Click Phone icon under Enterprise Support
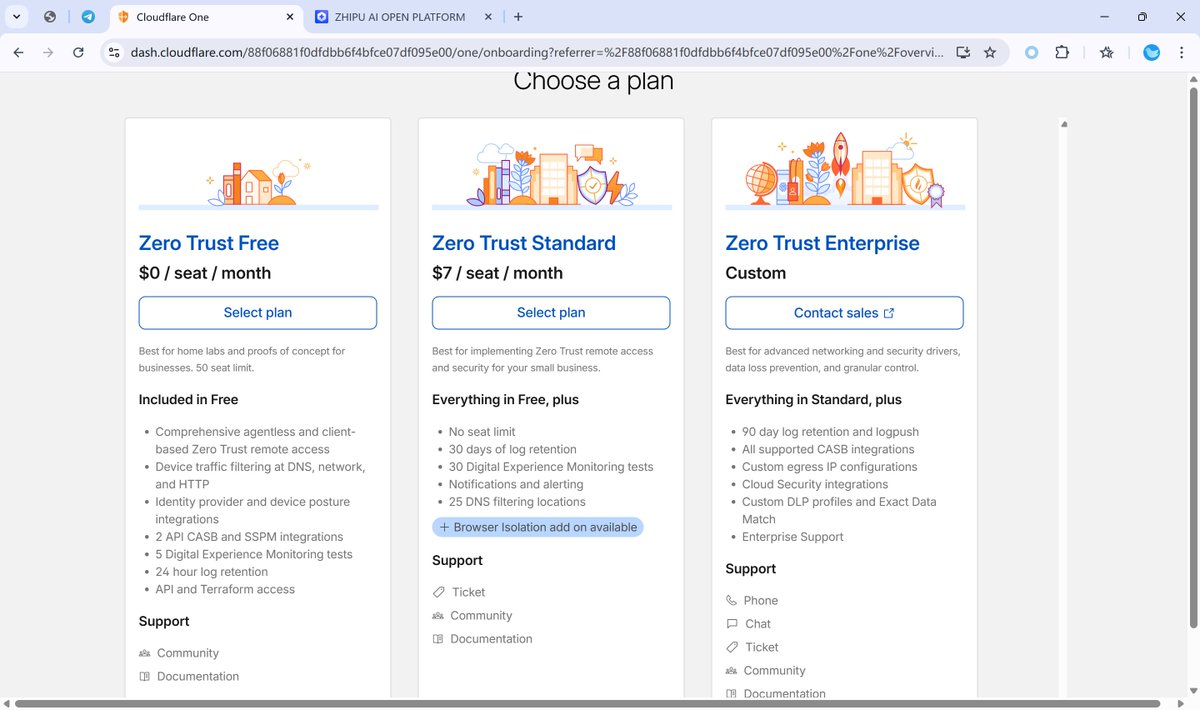The width and height of the screenshot is (1200, 710). (x=732, y=601)
